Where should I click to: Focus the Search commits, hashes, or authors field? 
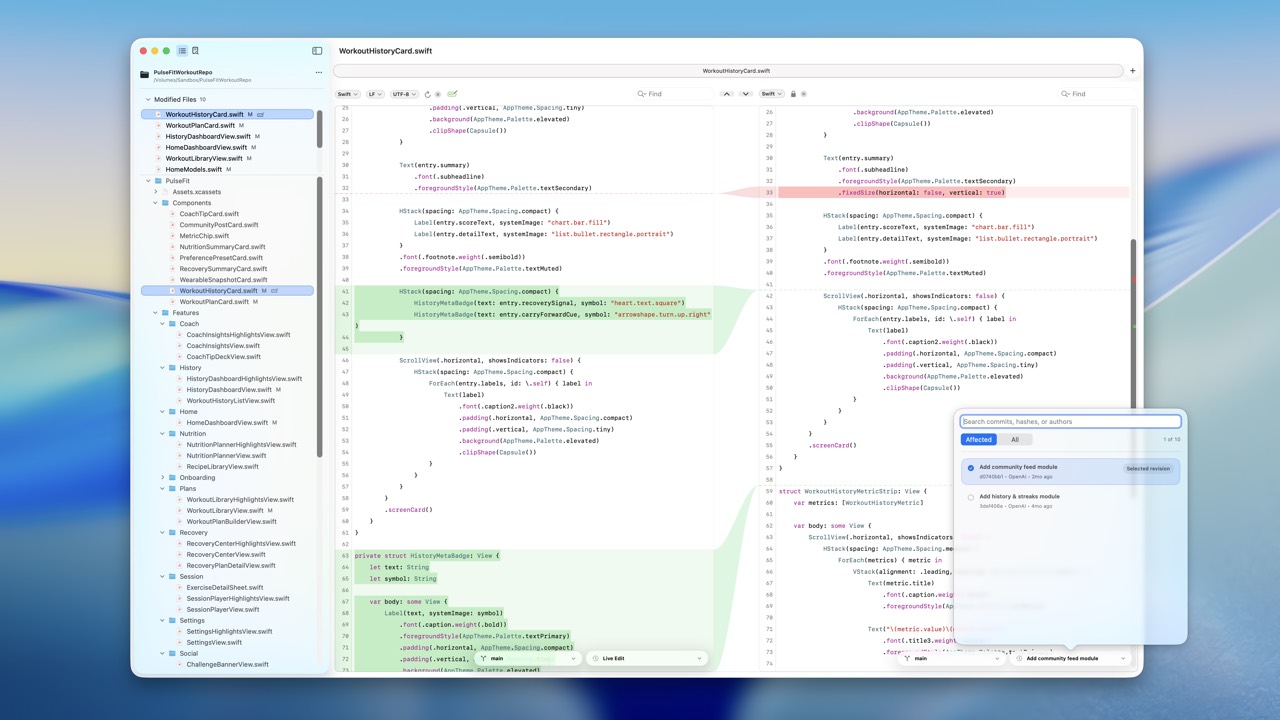1070,422
